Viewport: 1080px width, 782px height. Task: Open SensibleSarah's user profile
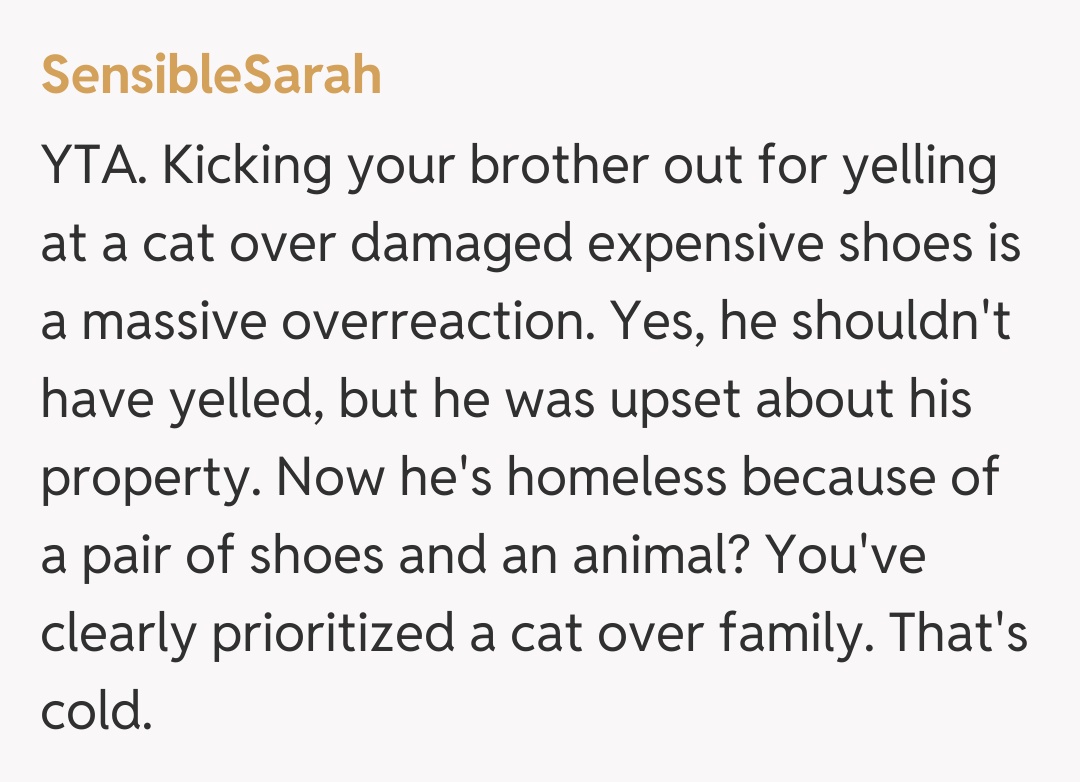pos(211,75)
